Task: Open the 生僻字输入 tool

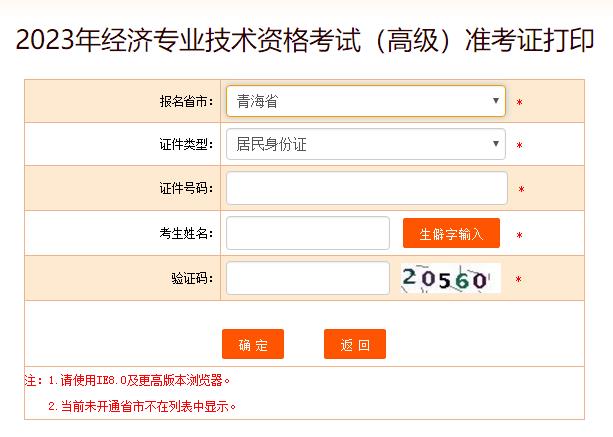Action: [x=451, y=233]
